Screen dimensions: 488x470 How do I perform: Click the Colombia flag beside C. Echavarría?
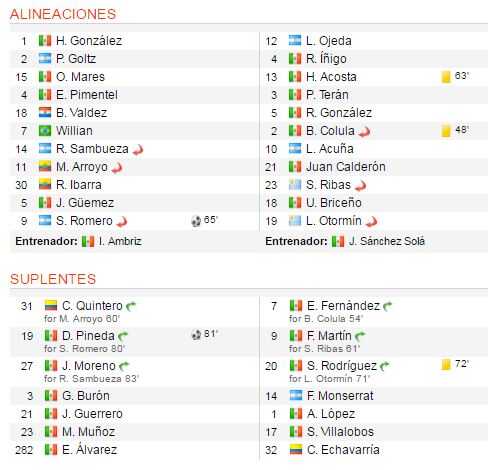(296, 450)
